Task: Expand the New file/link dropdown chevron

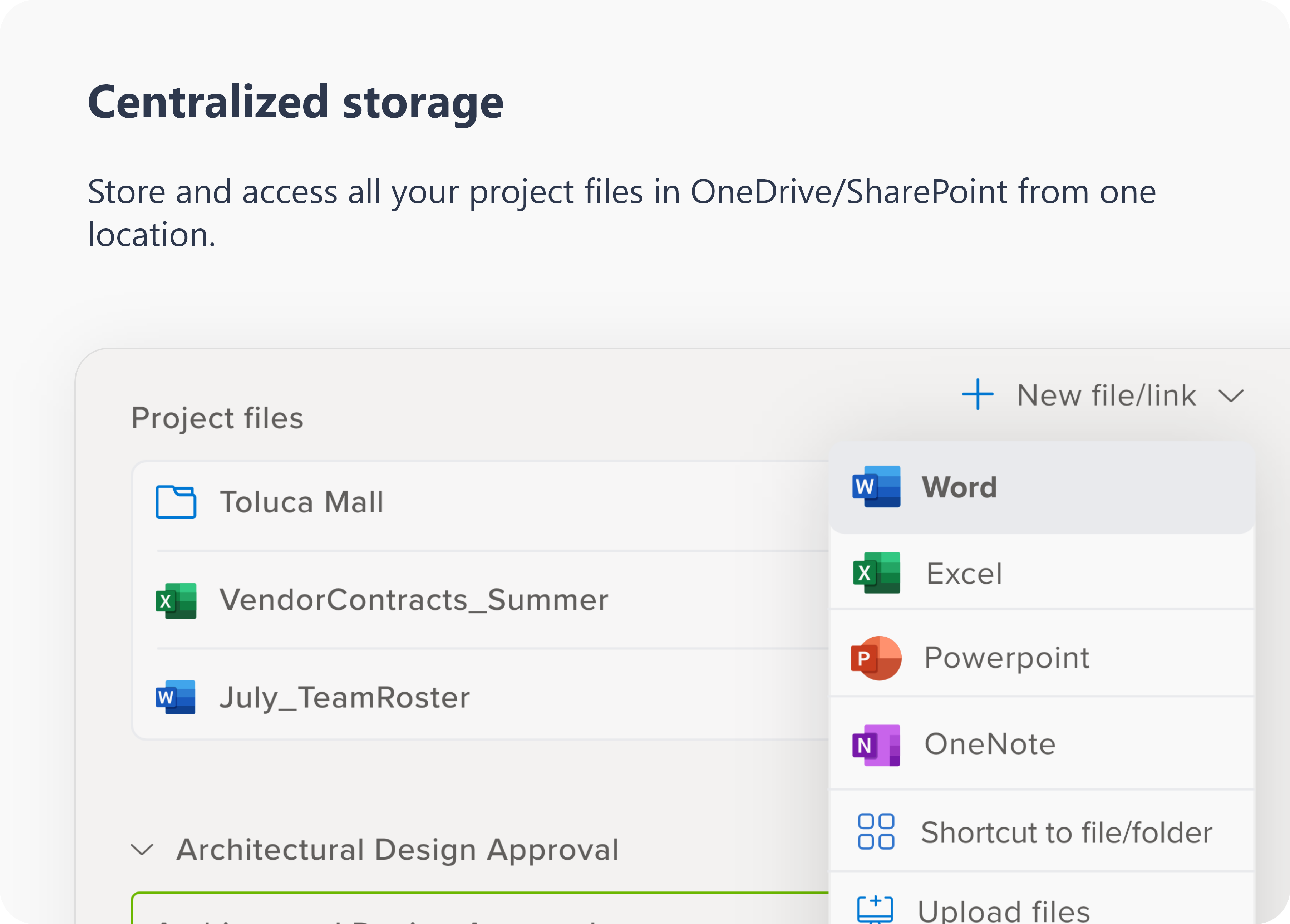Action: click(1231, 396)
